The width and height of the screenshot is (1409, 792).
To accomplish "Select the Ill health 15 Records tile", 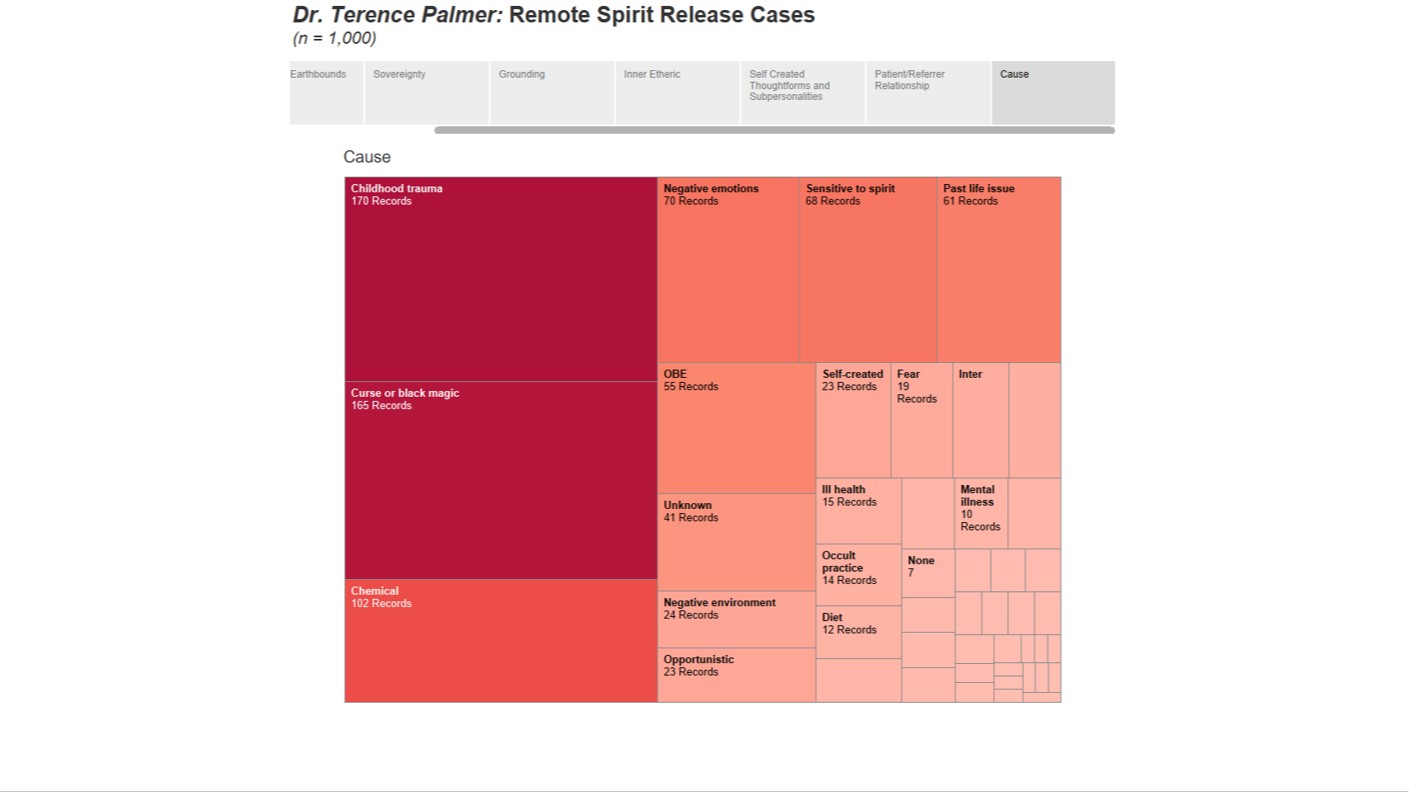I will pyautogui.click(x=859, y=511).
